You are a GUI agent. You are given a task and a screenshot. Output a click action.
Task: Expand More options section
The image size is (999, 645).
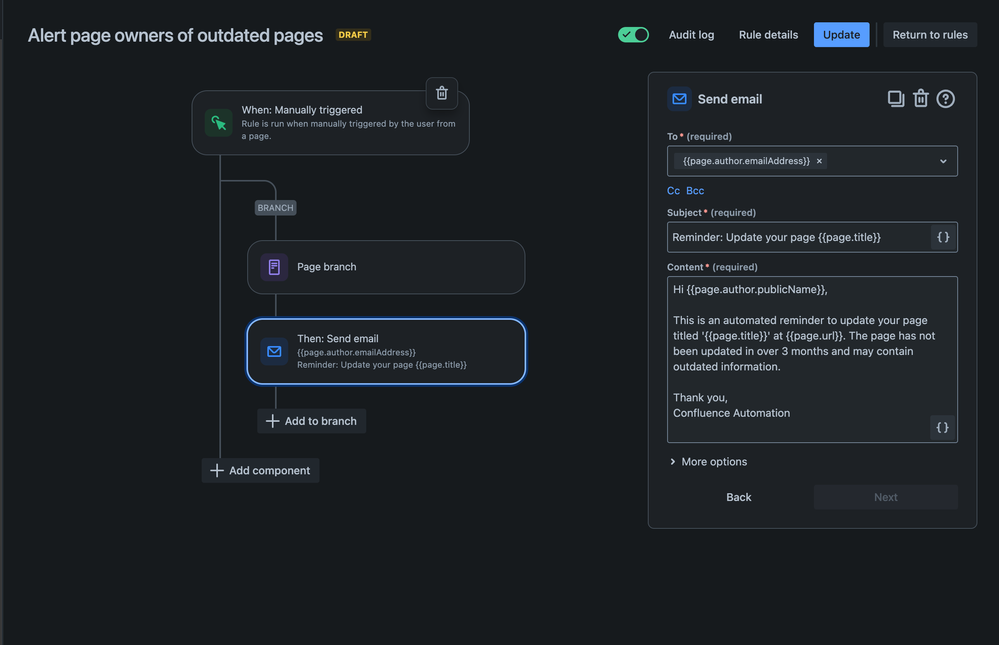click(708, 461)
